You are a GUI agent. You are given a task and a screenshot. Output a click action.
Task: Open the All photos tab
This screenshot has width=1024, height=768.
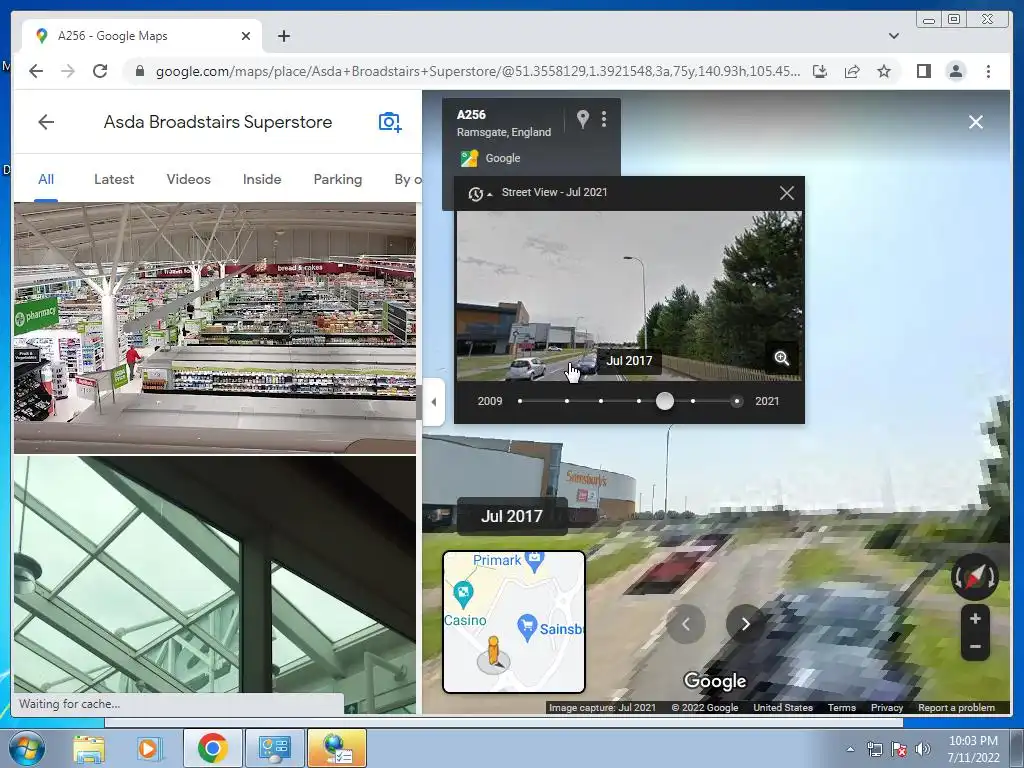[46, 180]
